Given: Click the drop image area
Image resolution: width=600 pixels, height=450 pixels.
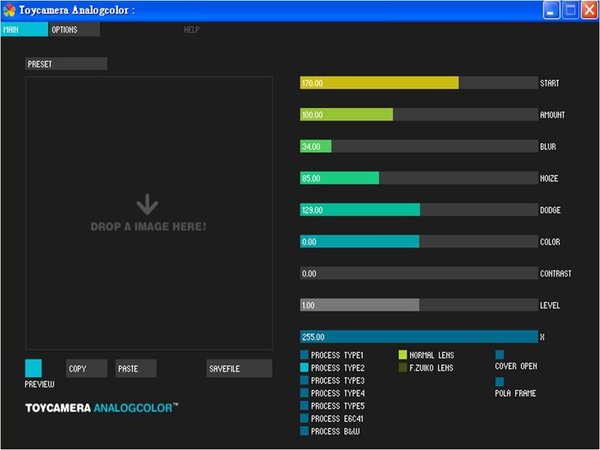Looking at the screenshot, I should click(x=149, y=213).
